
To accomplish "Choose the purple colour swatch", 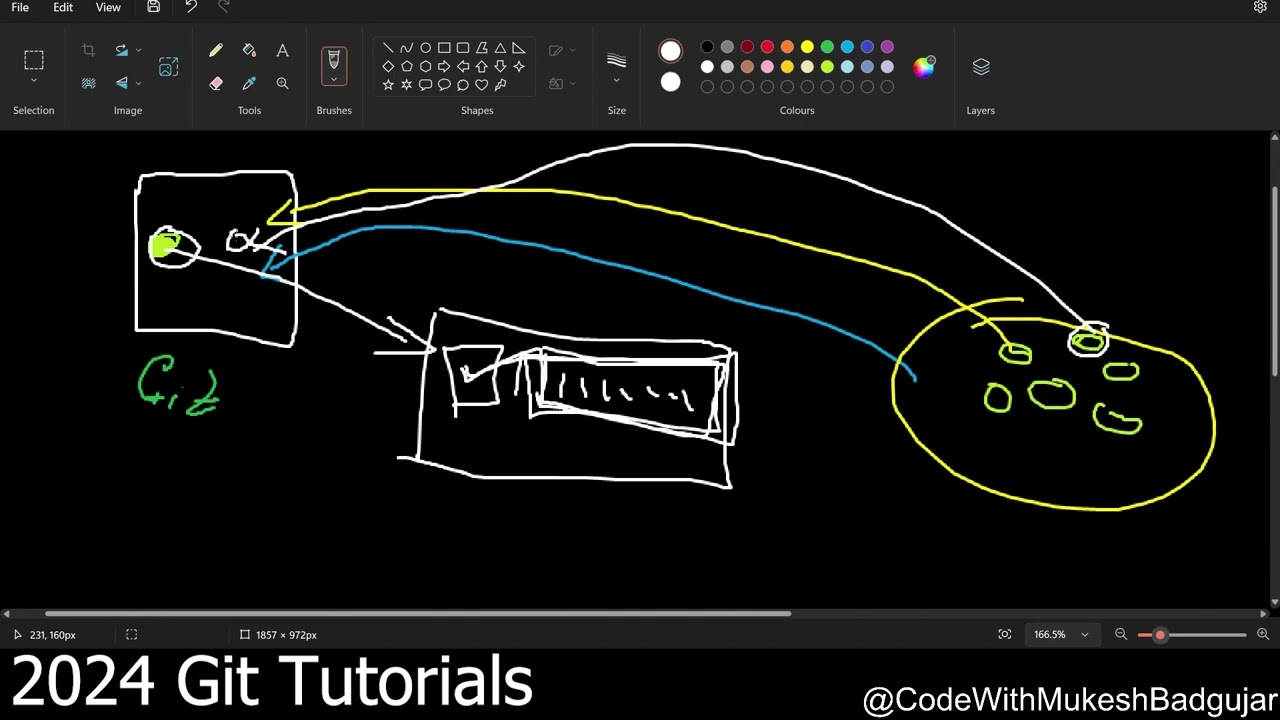I will [887, 47].
